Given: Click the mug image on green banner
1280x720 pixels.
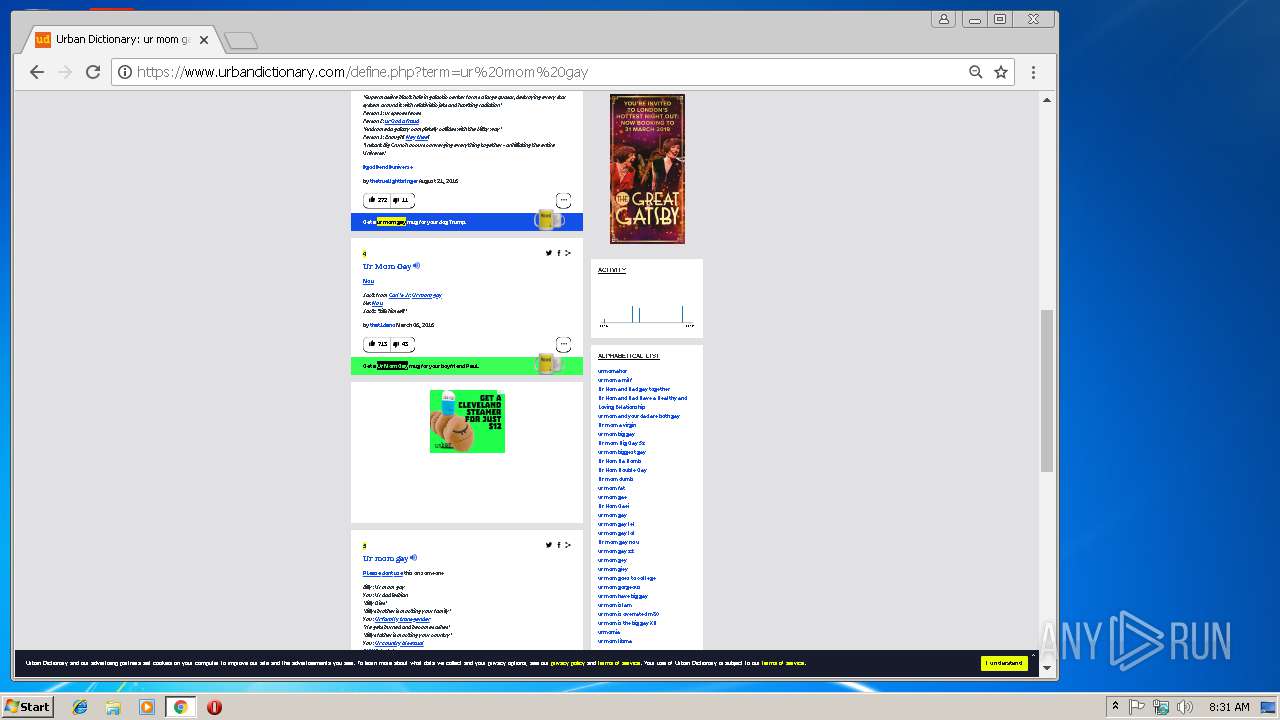Looking at the screenshot, I should tap(548, 363).
